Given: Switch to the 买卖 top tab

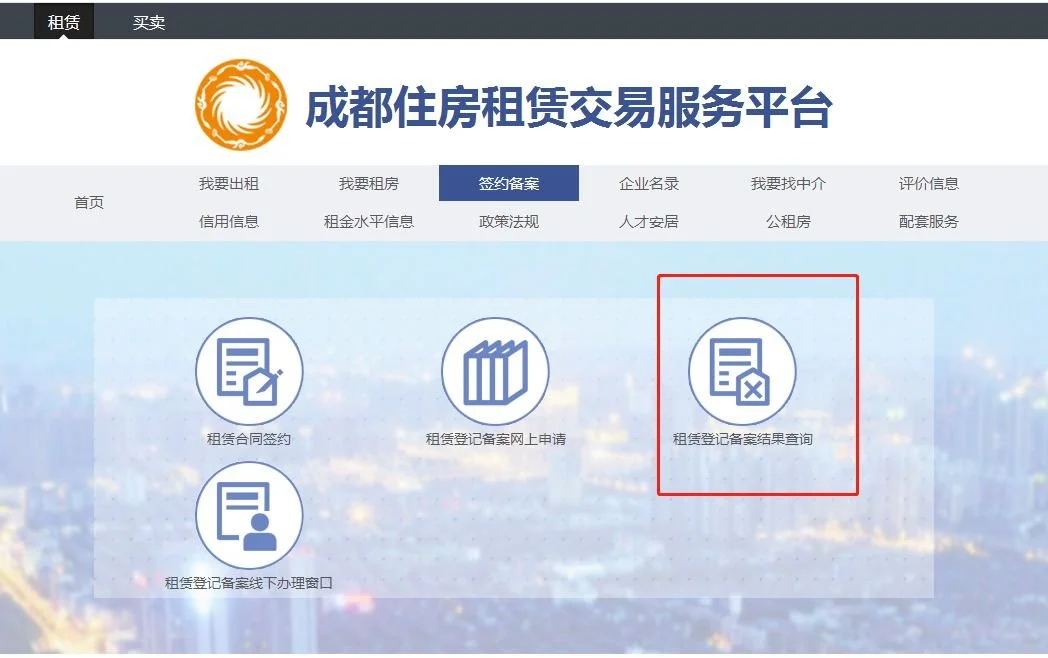Looking at the screenshot, I should pos(148,22).
